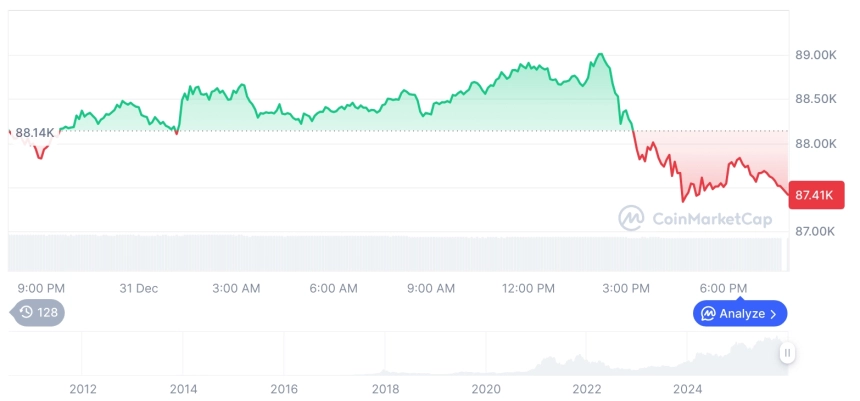Image resolution: width=860 pixels, height=401 pixels.
Task: Click the 3:00 PM time axis label
Action: coord(626,288)
